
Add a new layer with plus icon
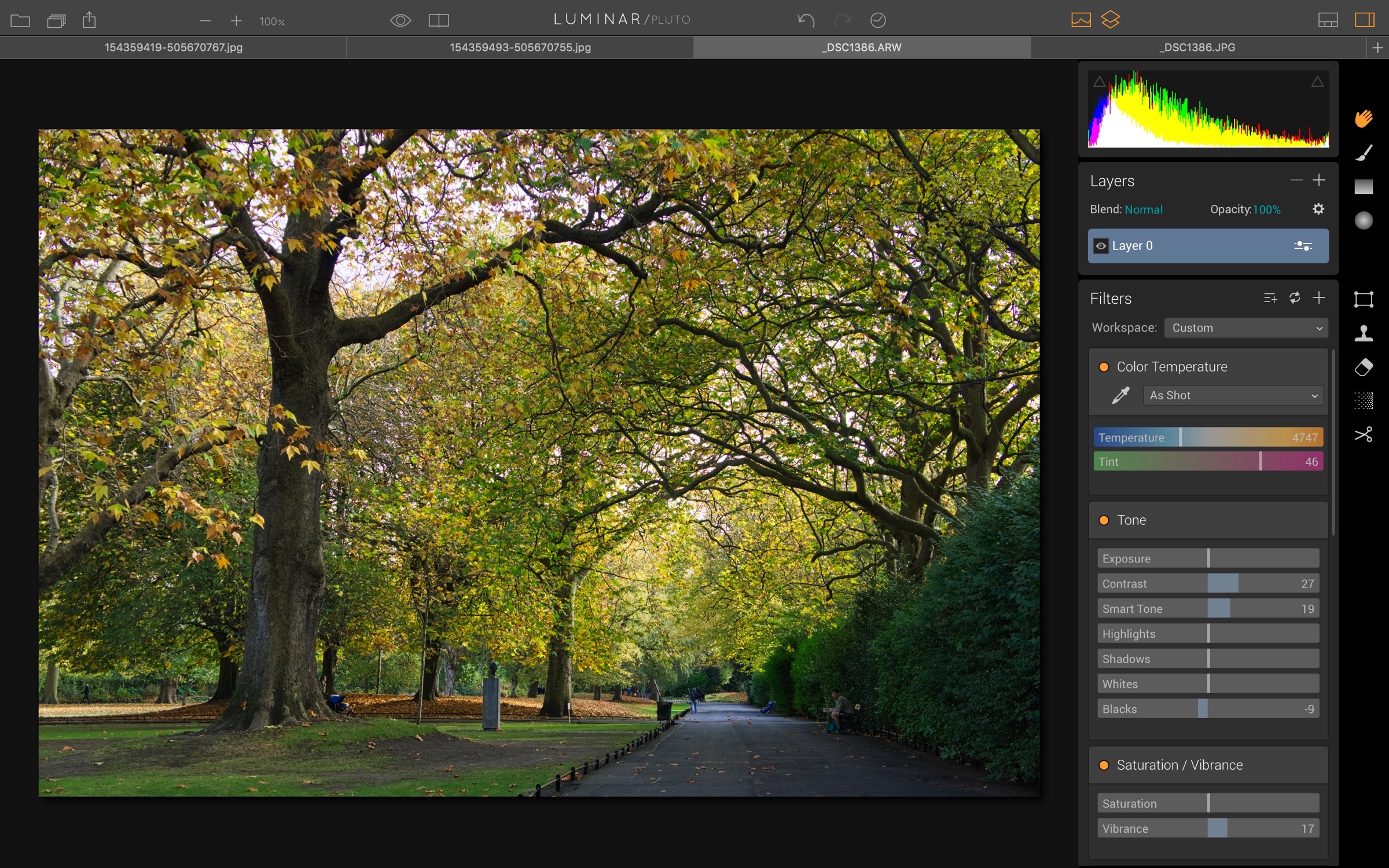pos(1319,181)
